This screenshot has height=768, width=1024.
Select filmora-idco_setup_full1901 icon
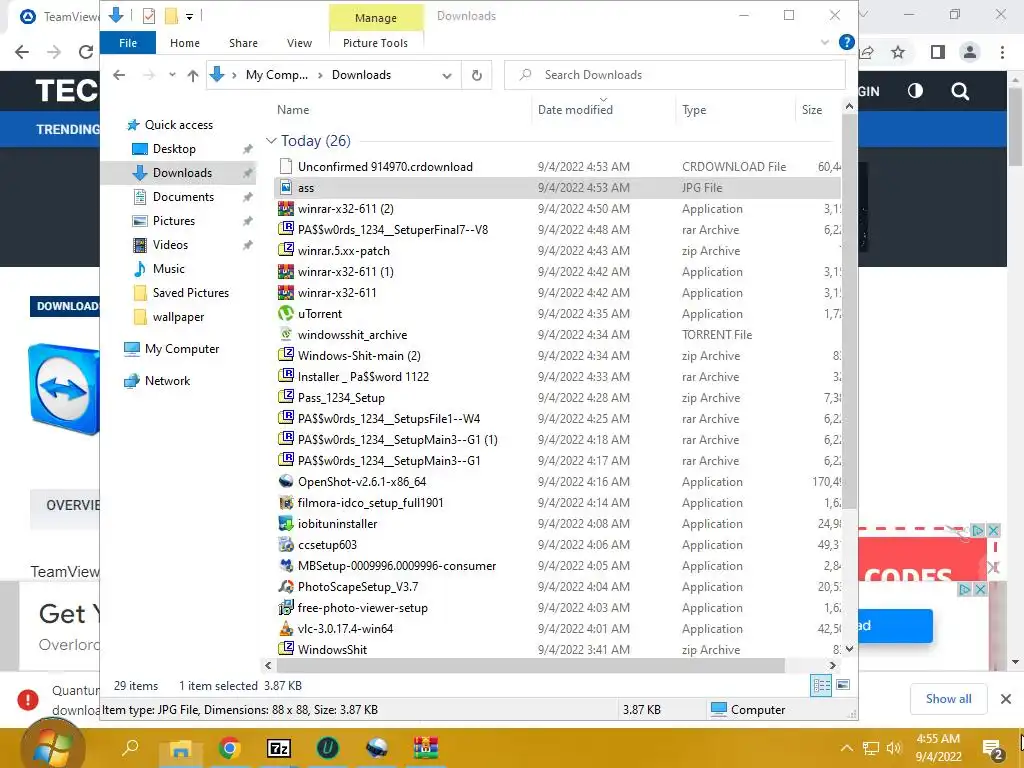tap(285, 502)
